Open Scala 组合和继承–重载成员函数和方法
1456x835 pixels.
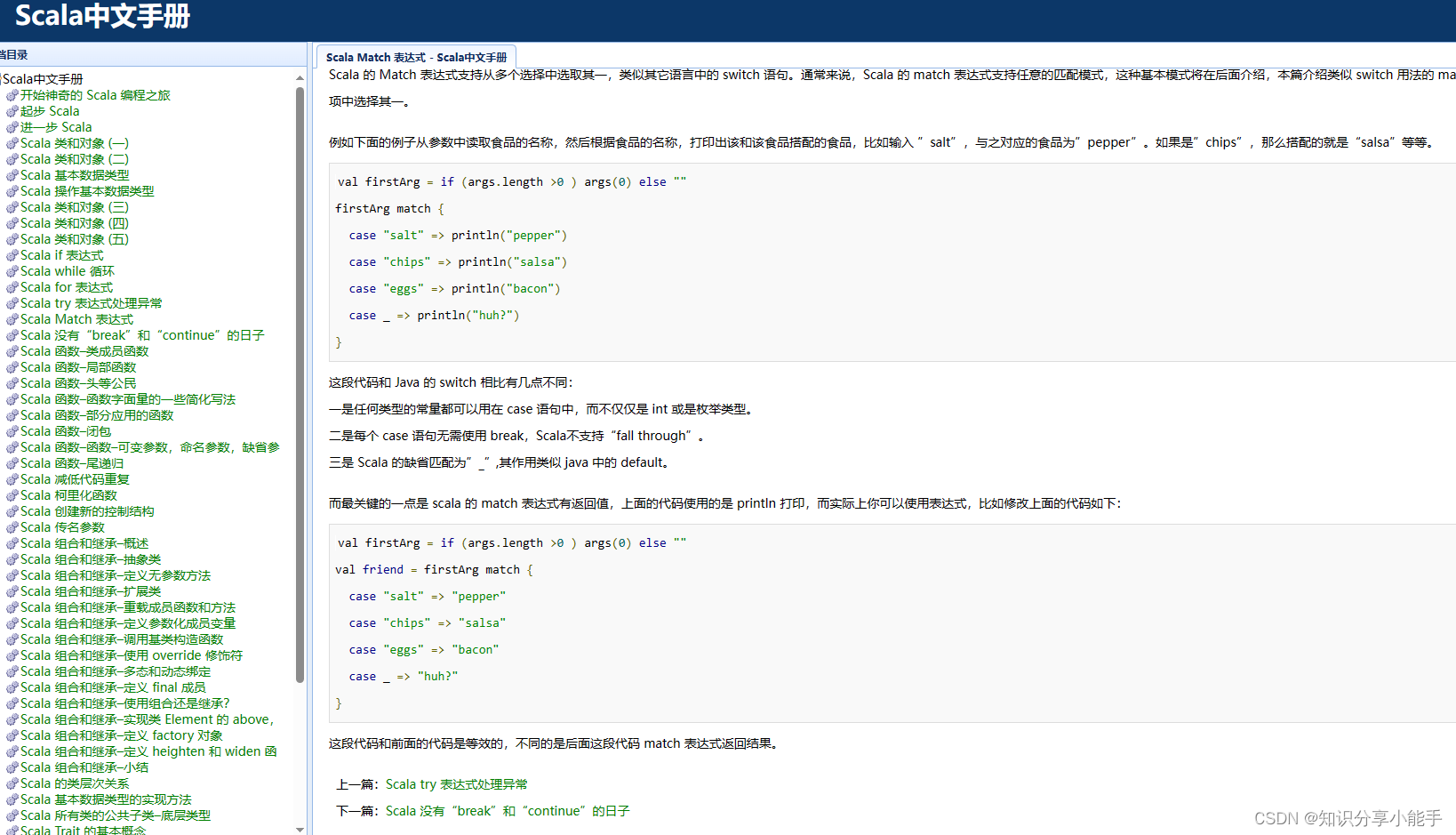(128, 607)
